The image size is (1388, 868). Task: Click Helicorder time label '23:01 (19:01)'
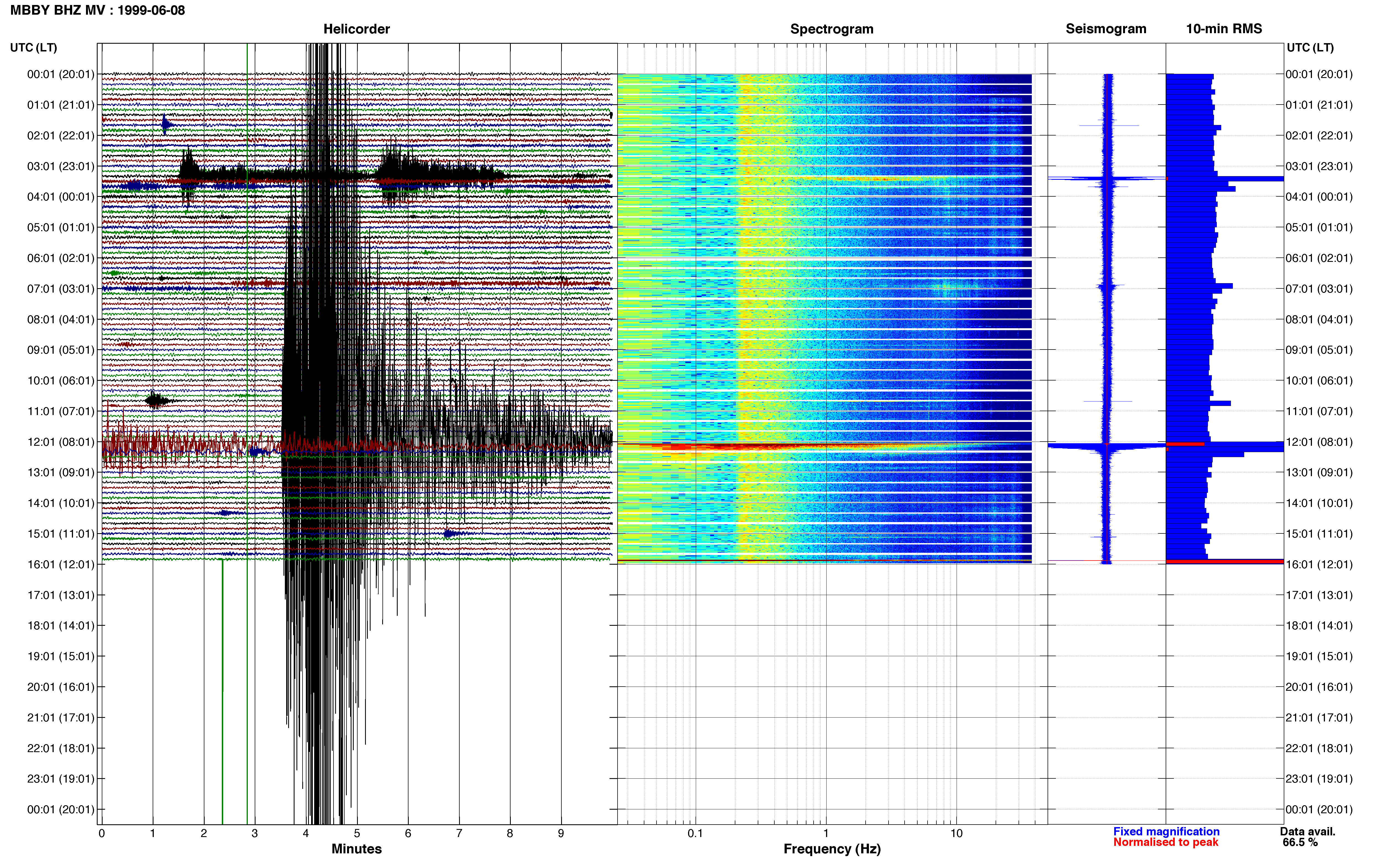point(60,779)
